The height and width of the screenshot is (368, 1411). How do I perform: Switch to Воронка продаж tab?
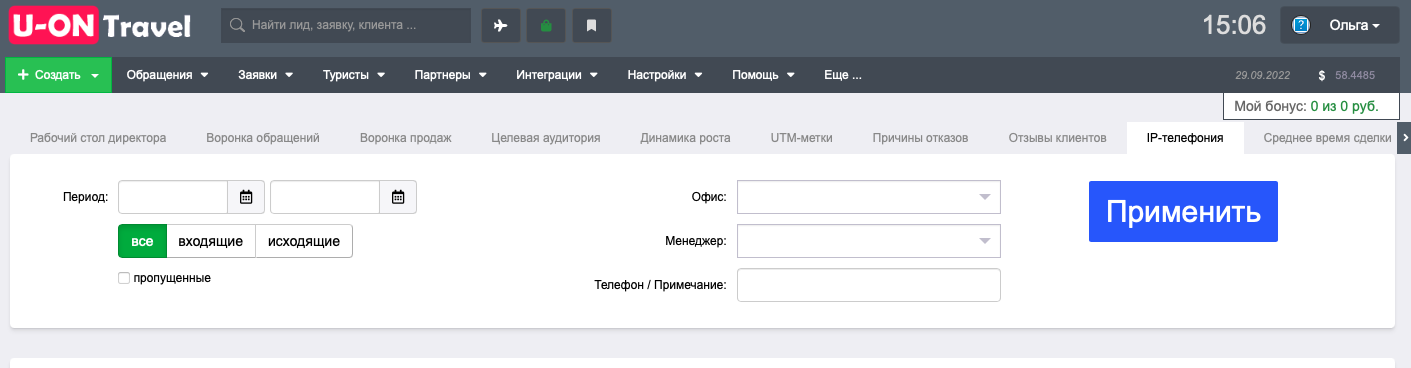(x=406, y=138)
